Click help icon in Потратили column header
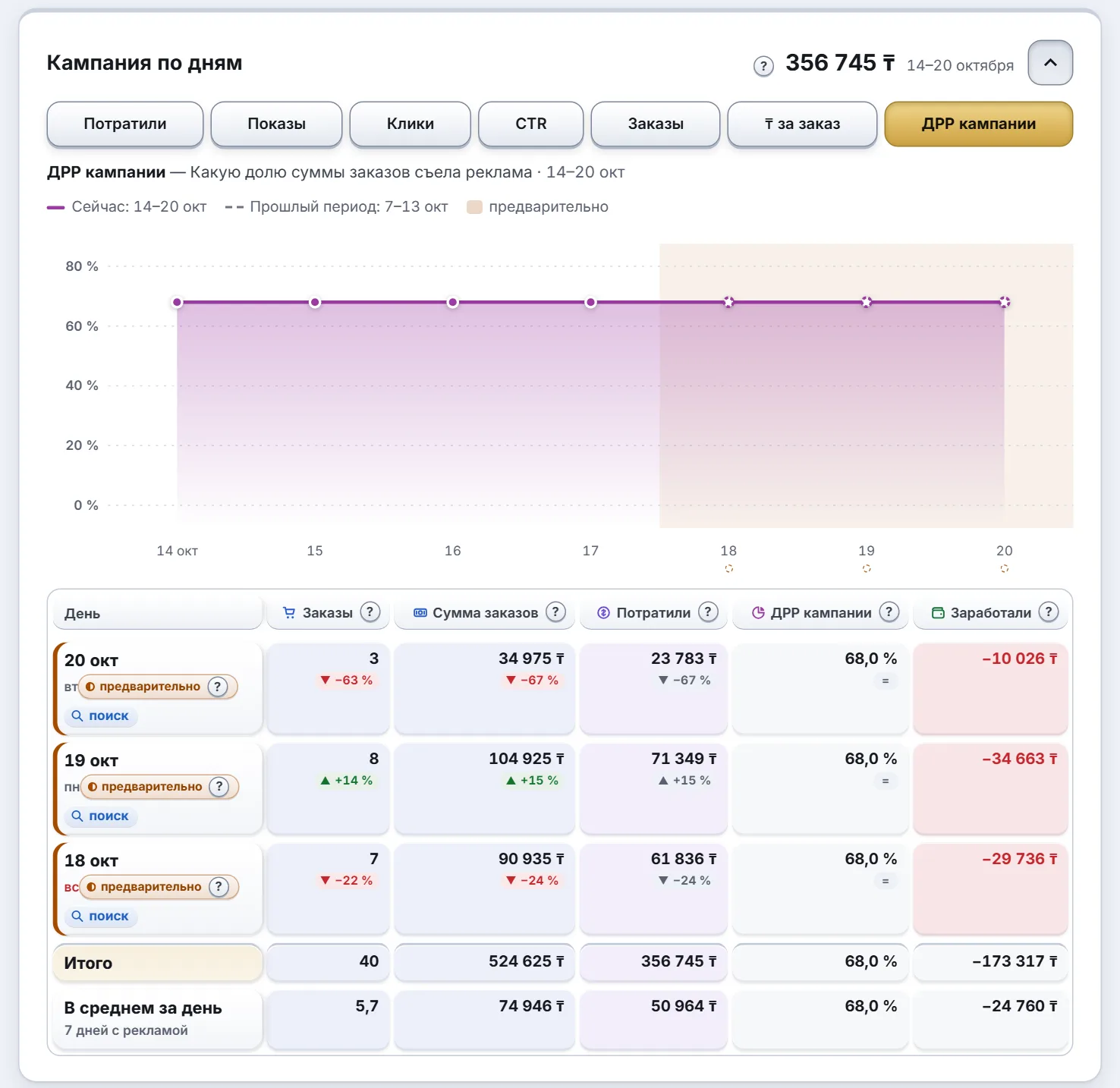Viewport: 1120px width, 1088px height. tap(708, 612)
